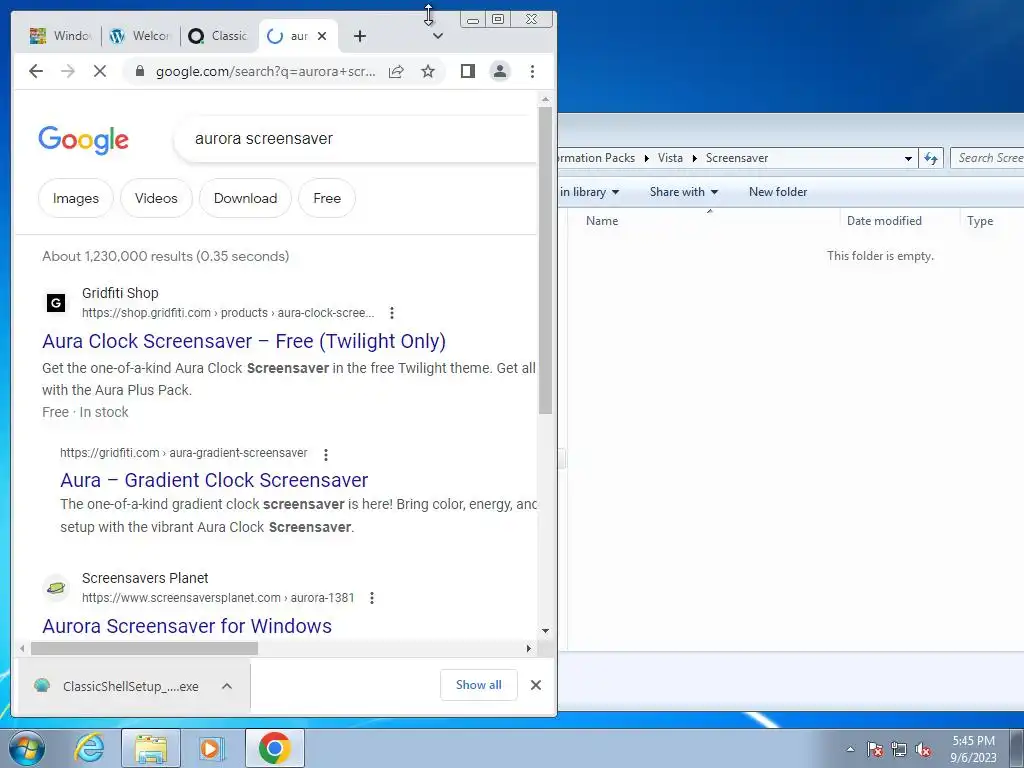This screenshot has height=768, width=1024.
Task: Open Aurora Screensaver for Windows result
Action: point(187,626)
